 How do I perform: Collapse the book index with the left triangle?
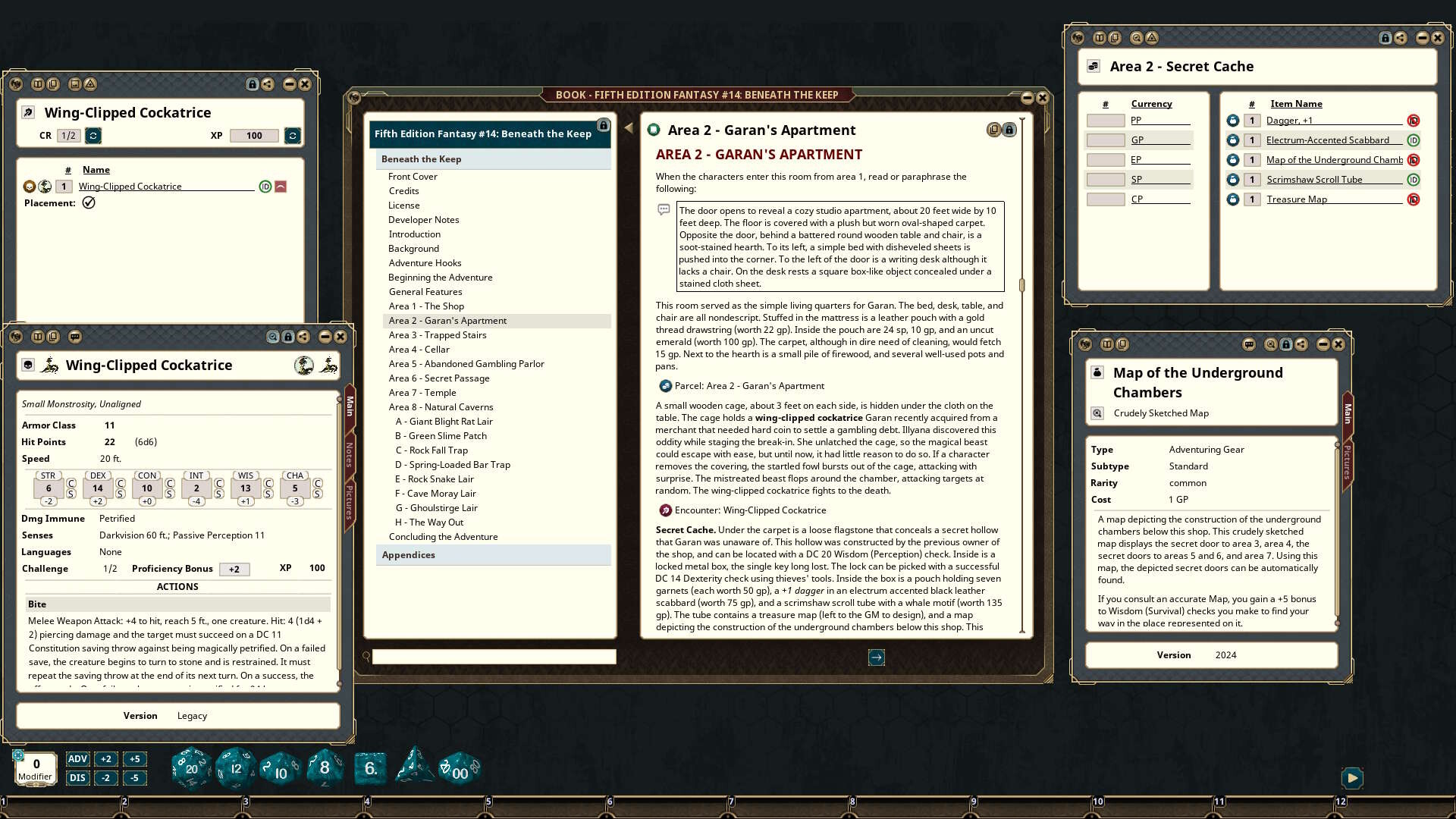coord(629,129)
